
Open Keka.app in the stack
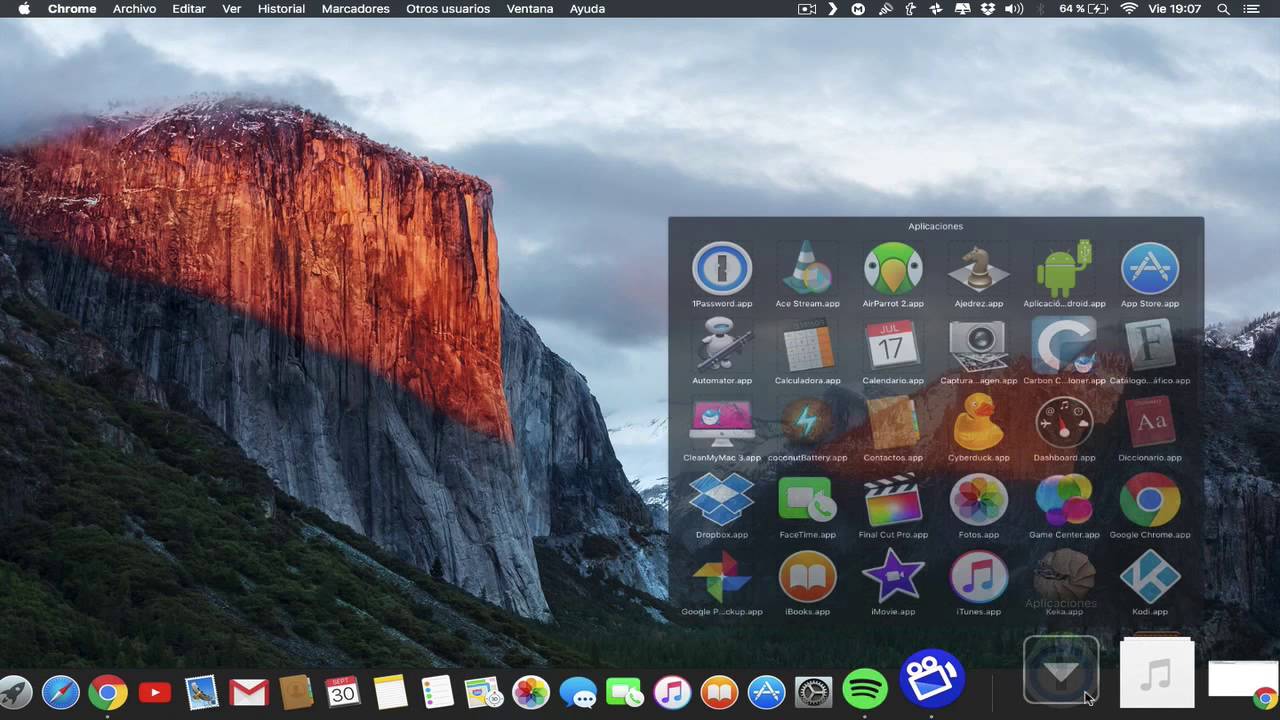click(x=1064, y=576)
